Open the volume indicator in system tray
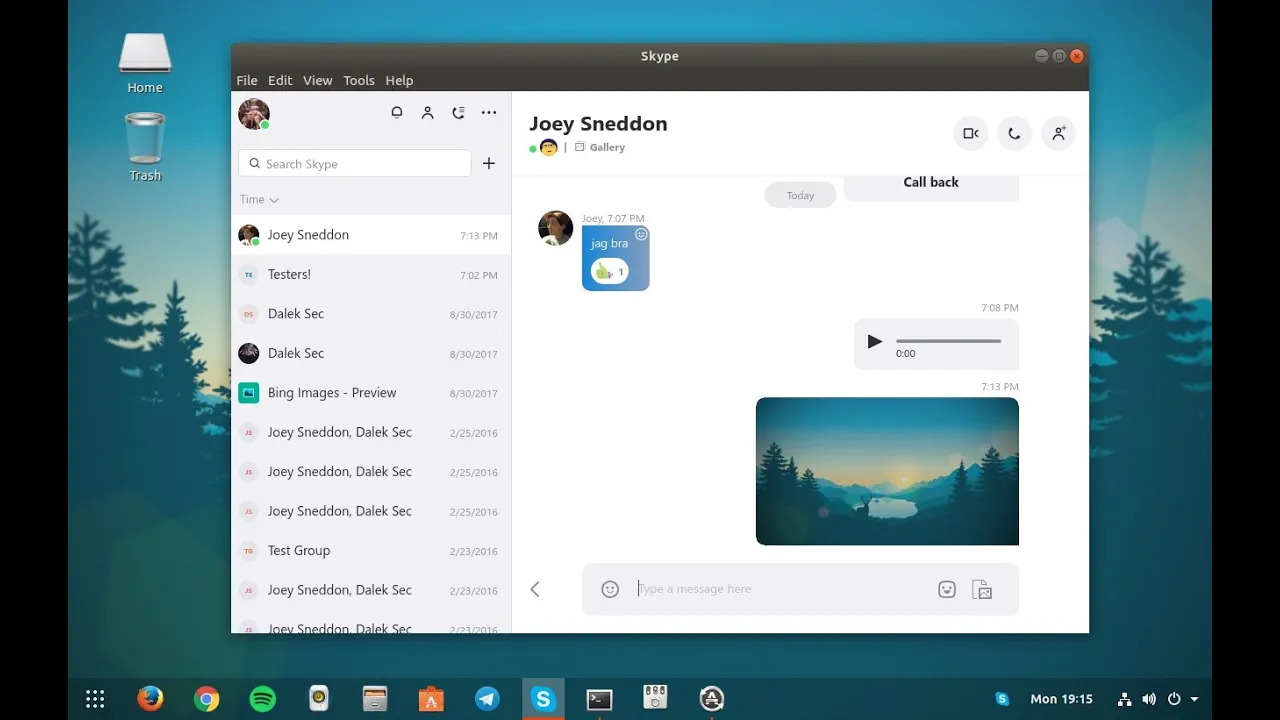The height and width of the screenshot is (720, 1280). [1149, 699]
